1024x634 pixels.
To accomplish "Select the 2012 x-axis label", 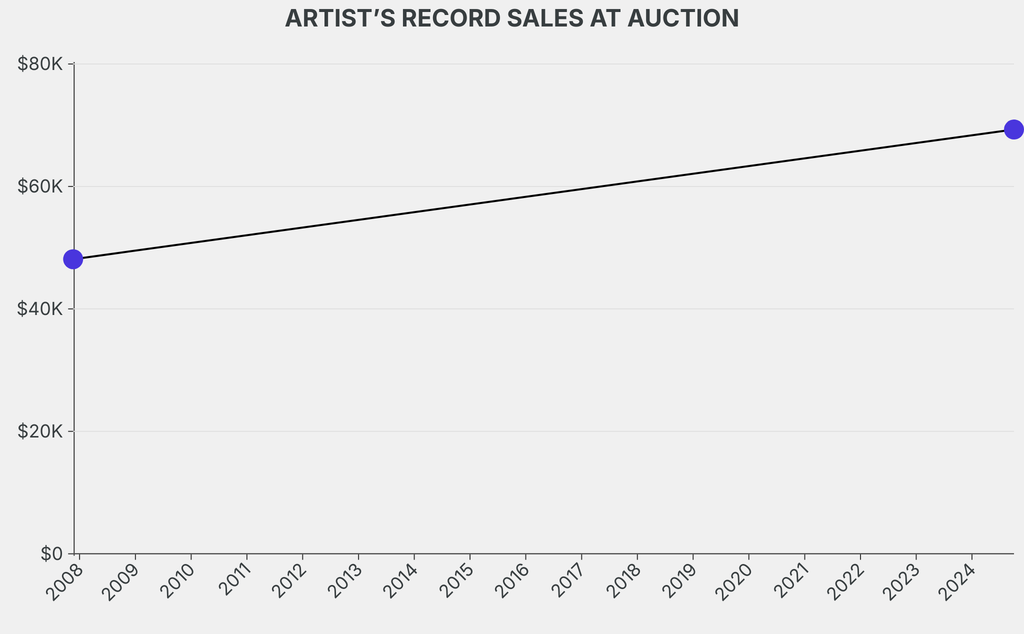I will coord(287,582).
